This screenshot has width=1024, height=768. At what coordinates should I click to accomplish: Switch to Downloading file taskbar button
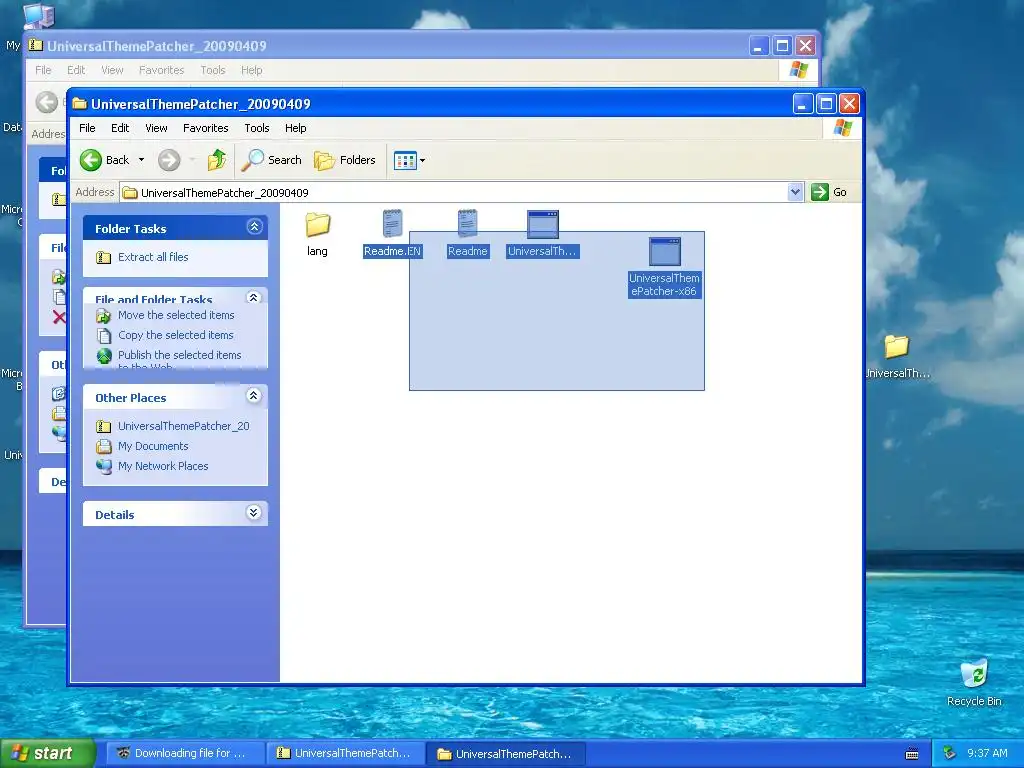[183, 753]
